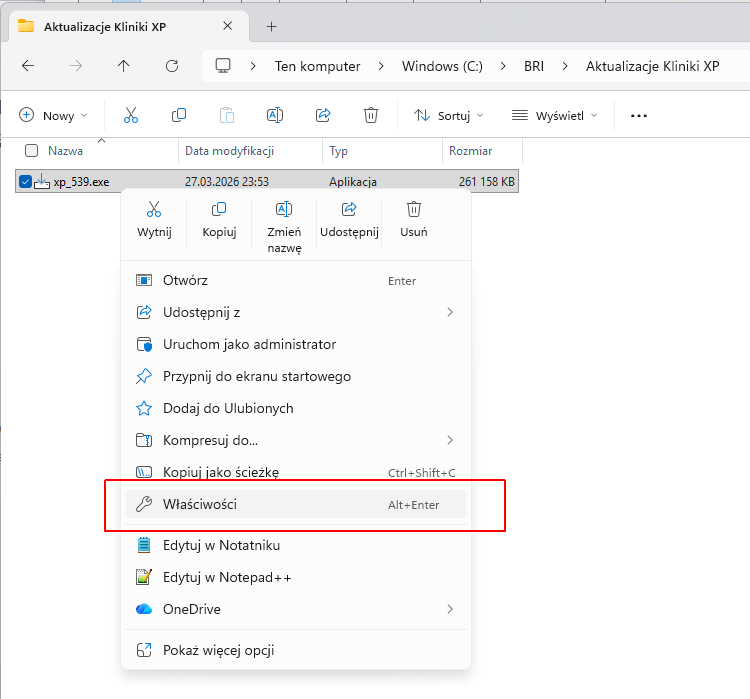750x699 pixels.
Task: Toggle the select-all checkbox in Nazwa header
Action: point(31,151)
